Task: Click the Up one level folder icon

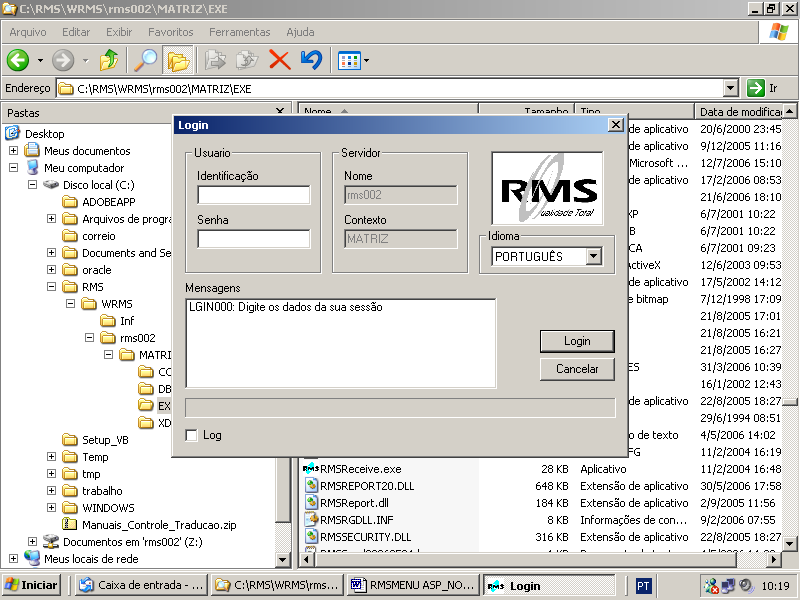Action: point(108,60)
